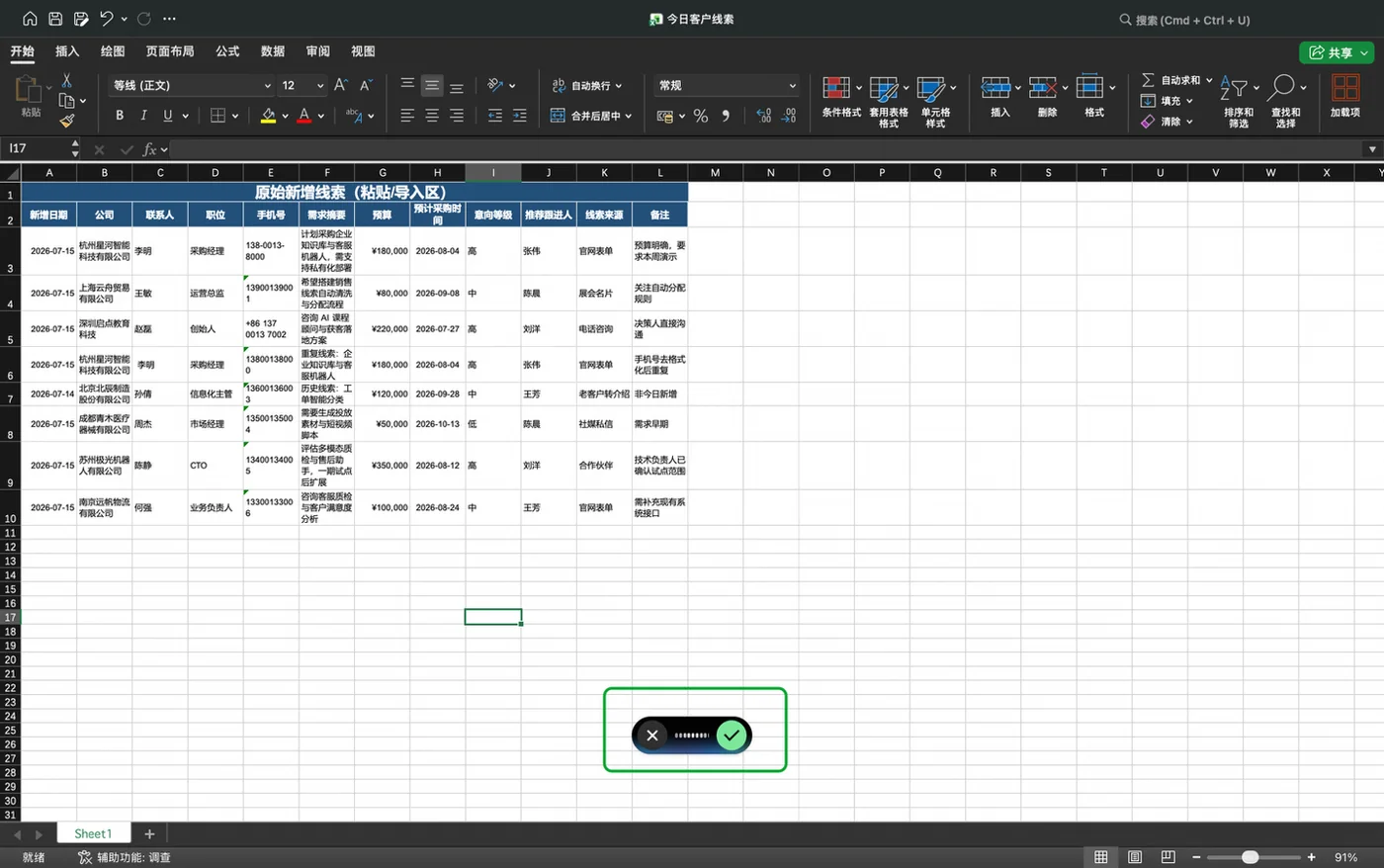Open the title bar's three-dot more menu
This screenshot has height=868, width=1384.
coord(169,19)
